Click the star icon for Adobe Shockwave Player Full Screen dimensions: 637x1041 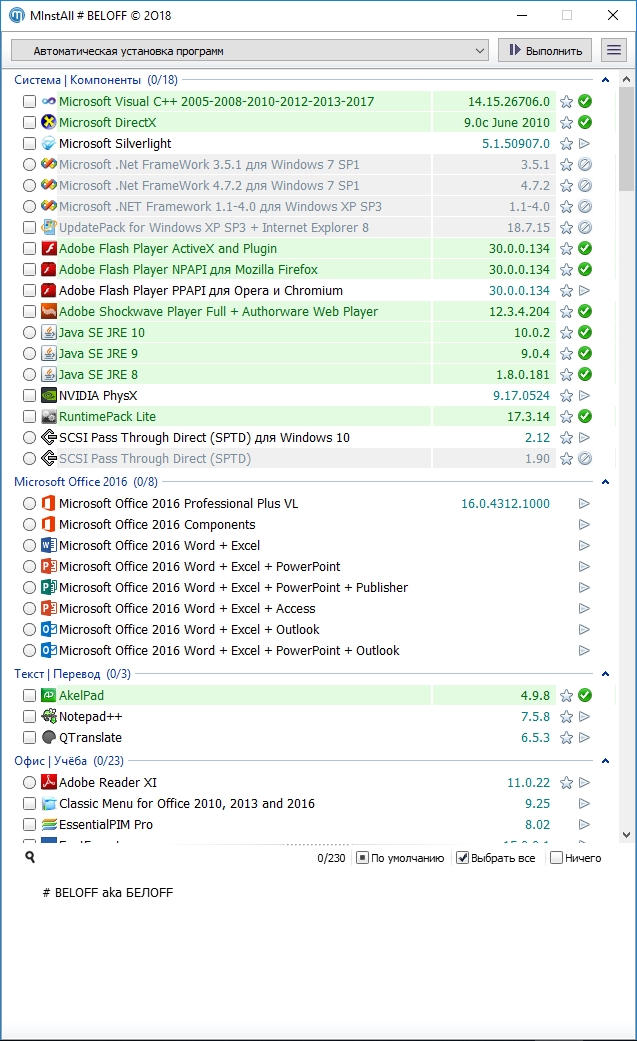tap(566, 311)
